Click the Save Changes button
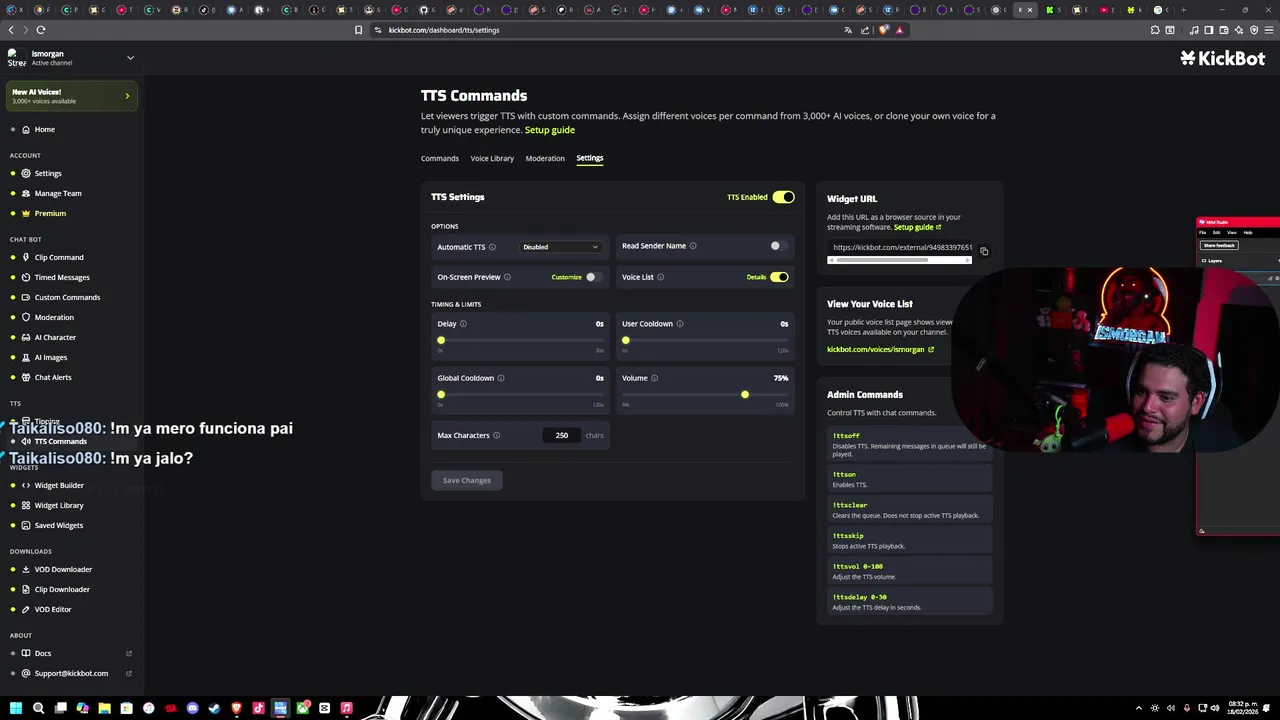The height and width of the screenshot is (720, 1280). point(467,480)
